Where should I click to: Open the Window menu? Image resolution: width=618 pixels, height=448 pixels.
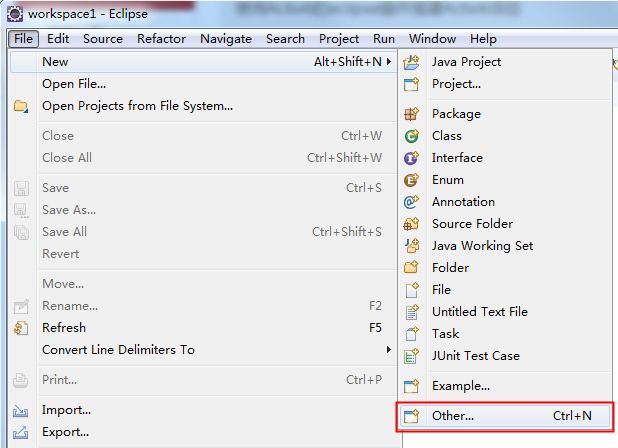pyautogui.click(x=432, y=39)
